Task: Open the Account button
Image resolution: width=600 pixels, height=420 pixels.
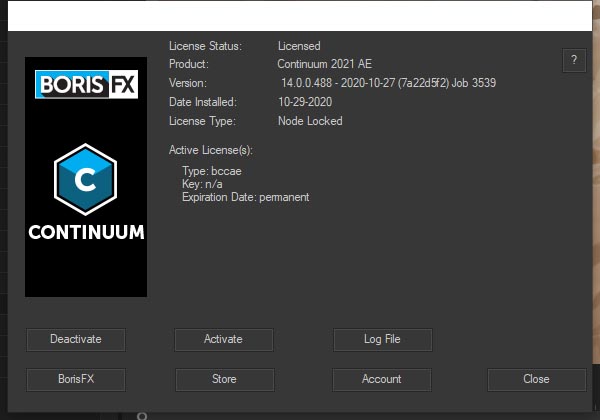Action: pyautogui.click(x=382, y=379)
